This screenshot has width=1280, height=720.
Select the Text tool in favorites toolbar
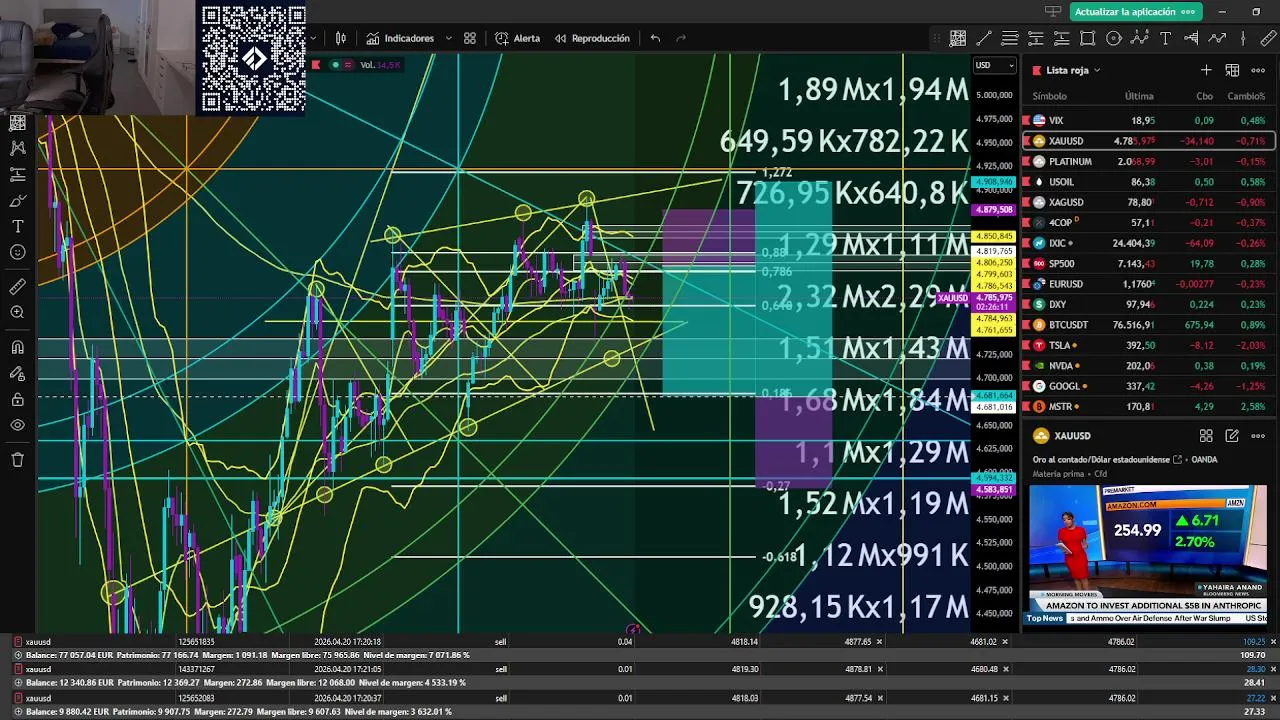click(x=1166, y=38)
